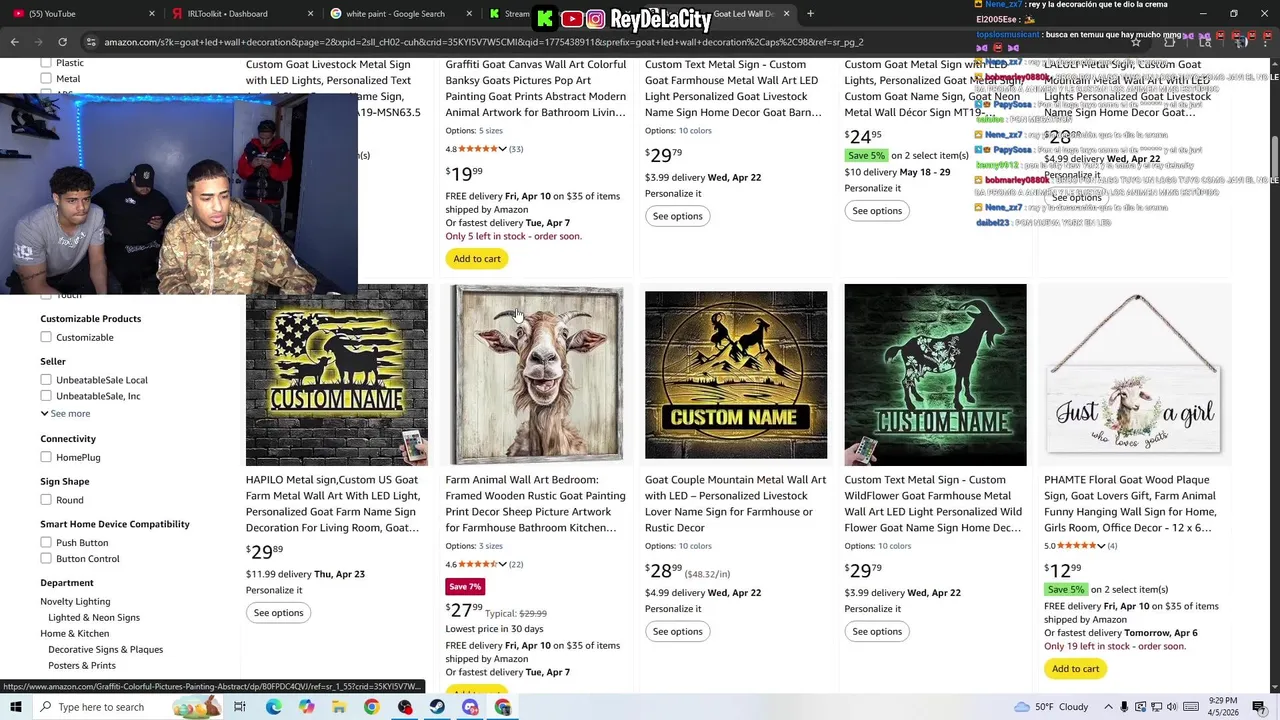Expand rating breakdown chevron for 4.6 stars
1280x720 pixels.
(502, 564)
